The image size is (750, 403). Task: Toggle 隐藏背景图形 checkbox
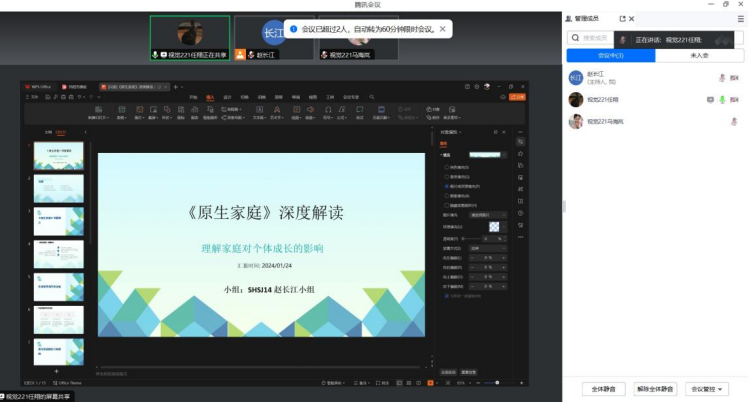click(x=446, y=204)
